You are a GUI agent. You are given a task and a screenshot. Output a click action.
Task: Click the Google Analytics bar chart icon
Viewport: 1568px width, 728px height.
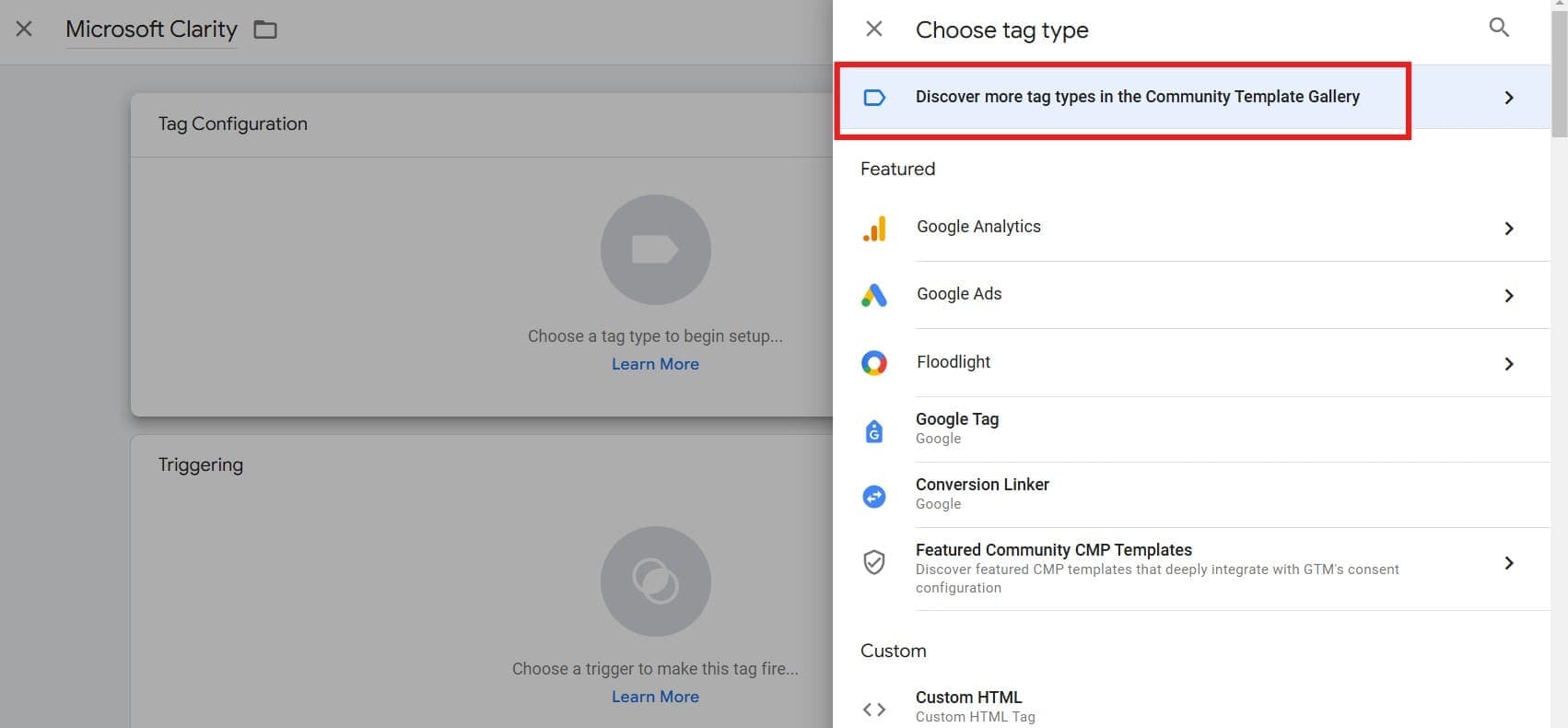[874, 228]
